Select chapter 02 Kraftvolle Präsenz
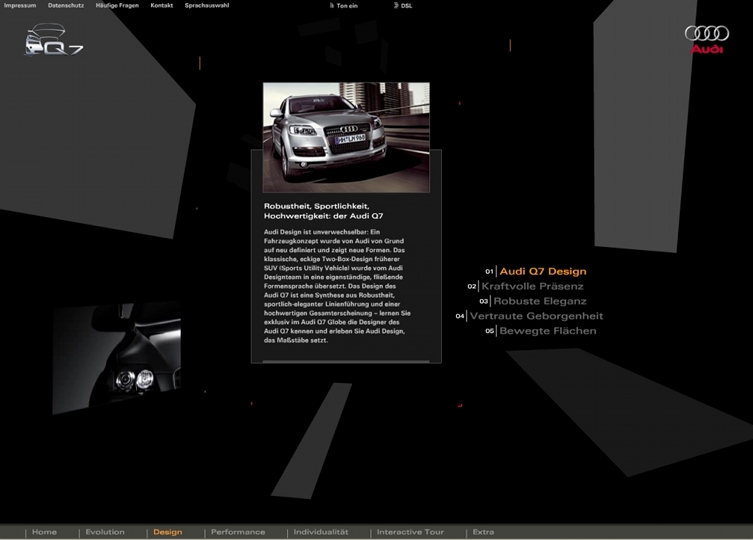Viewport: 753px width, 540px height. pos(532,286)
